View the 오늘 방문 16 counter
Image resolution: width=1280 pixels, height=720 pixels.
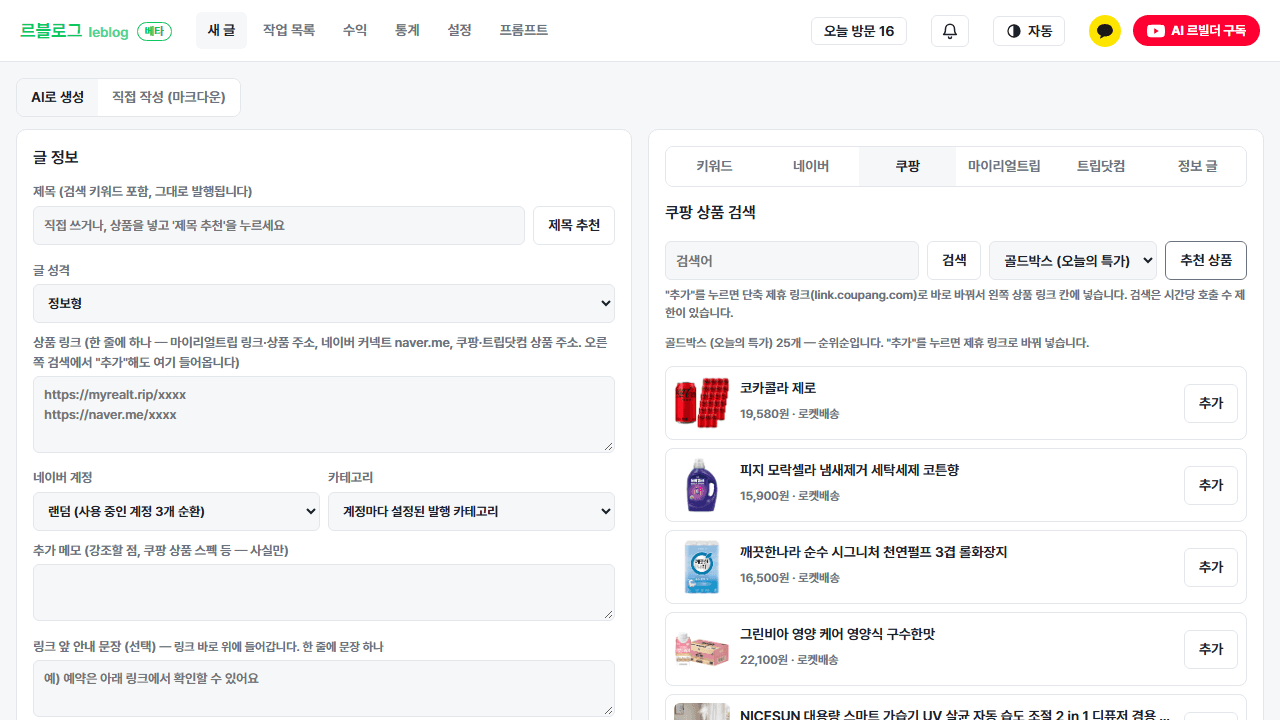point(859,31)
